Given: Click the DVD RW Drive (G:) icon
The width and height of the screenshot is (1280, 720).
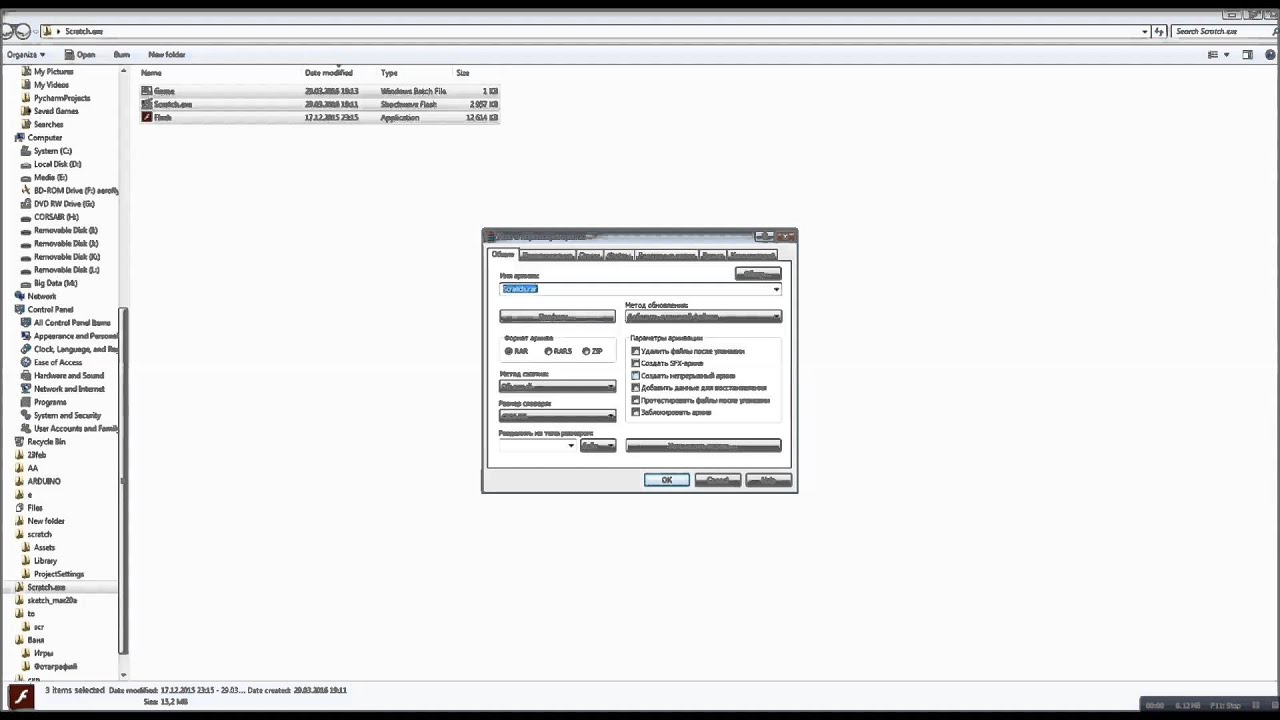Looking at the screenshot, I should [x=26, y=204].
